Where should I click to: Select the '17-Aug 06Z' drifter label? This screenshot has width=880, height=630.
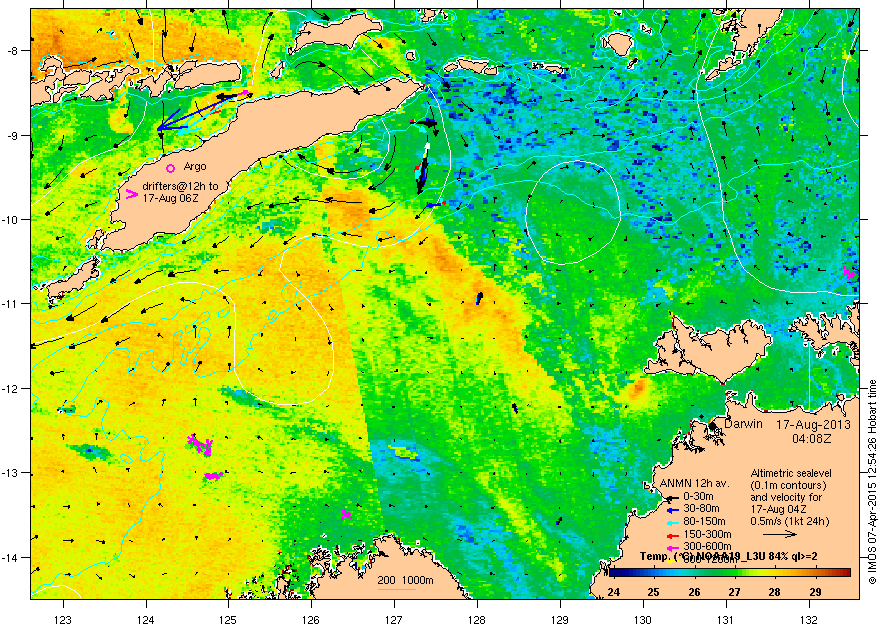(x=169, y=198)
